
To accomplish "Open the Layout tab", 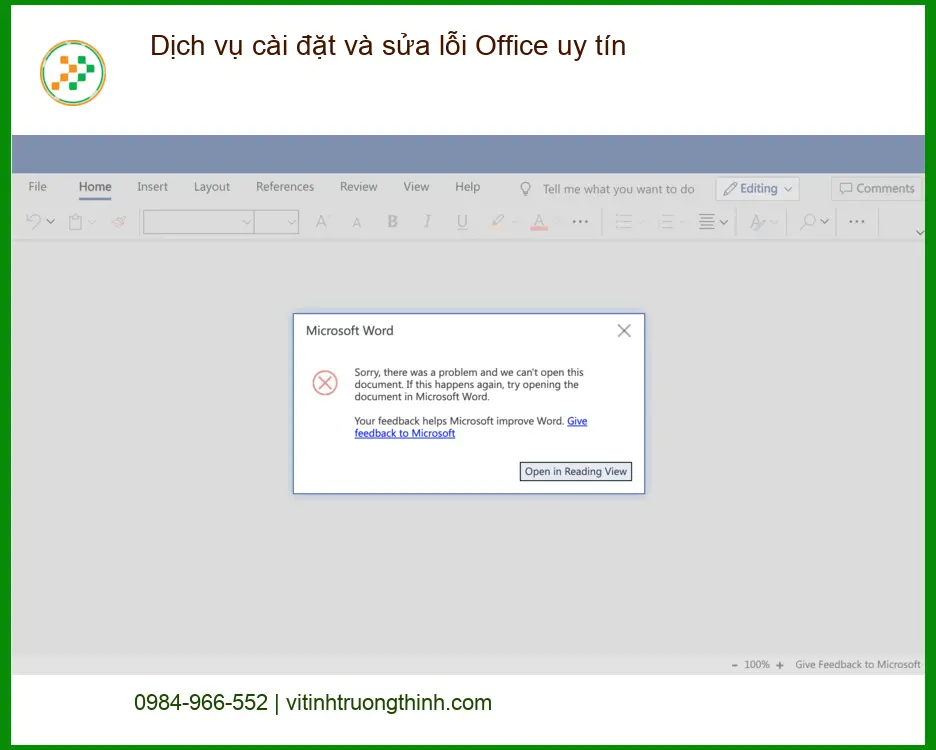I will [211, 187].
